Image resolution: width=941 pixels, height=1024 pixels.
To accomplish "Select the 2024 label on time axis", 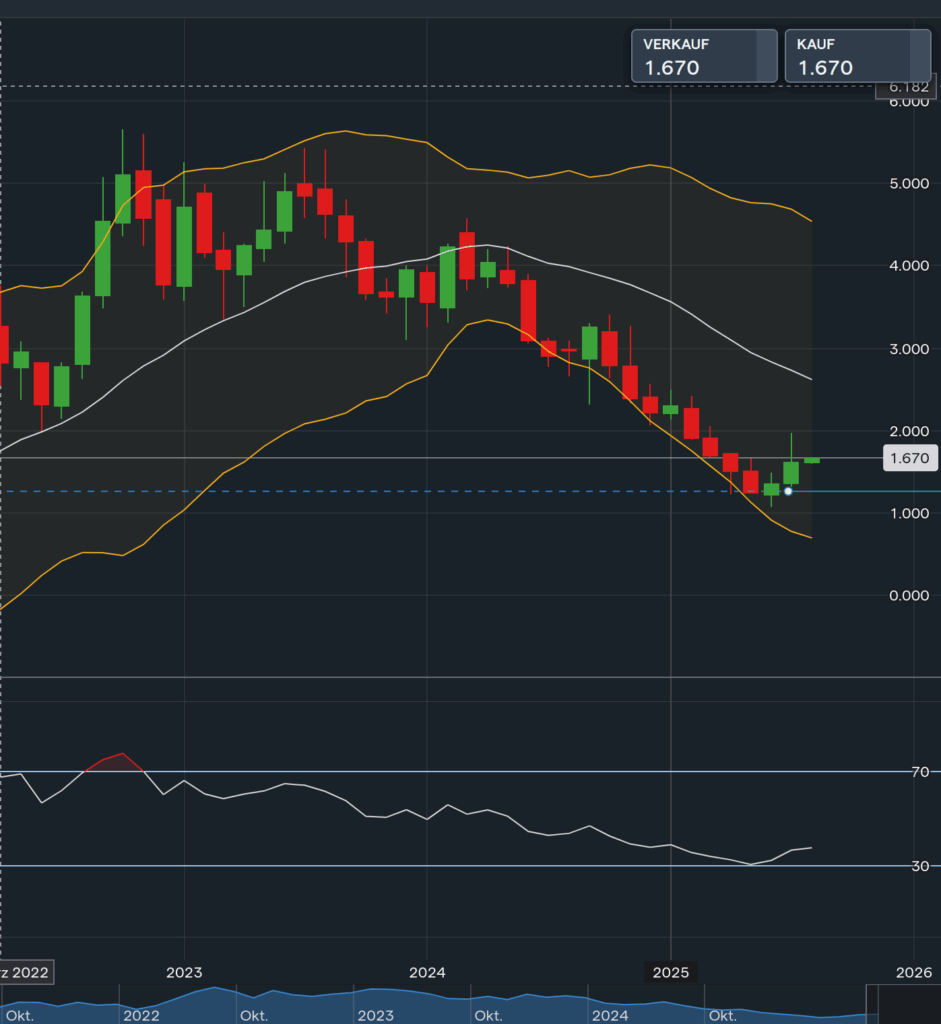I will [x=427, y=972].
